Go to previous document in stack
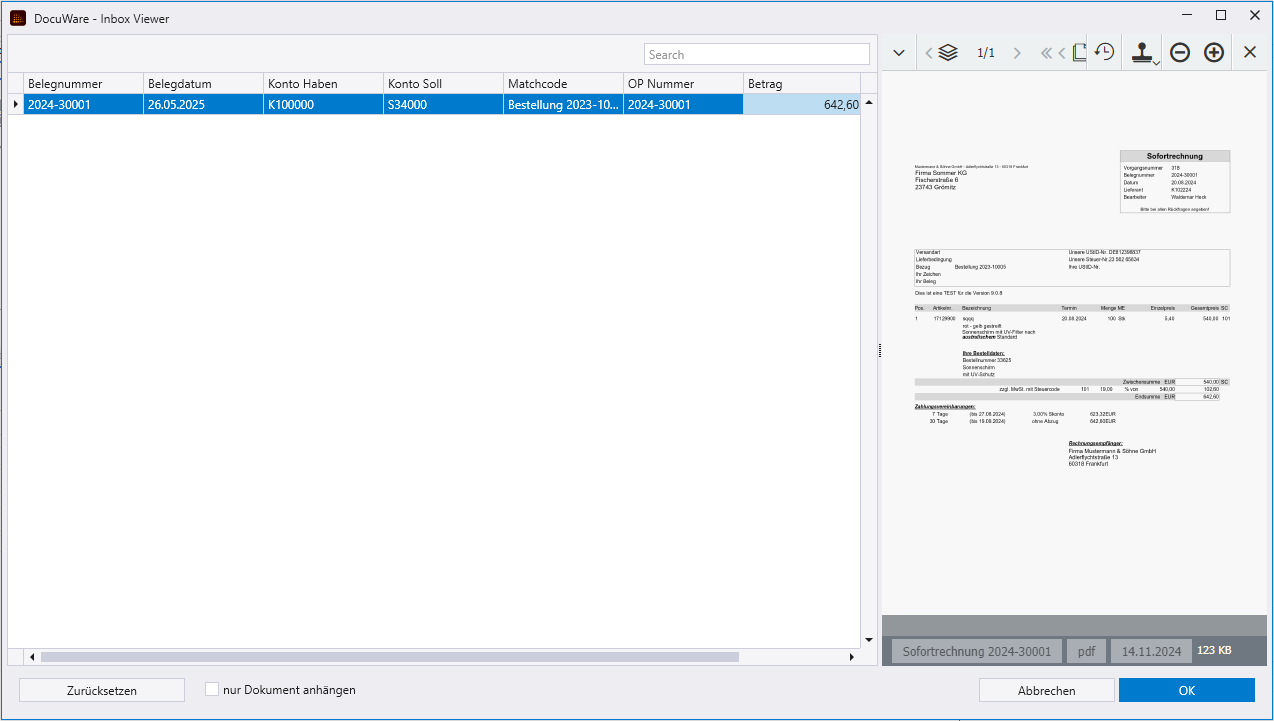The image size is (1274, 721). [x=928, y=53]
